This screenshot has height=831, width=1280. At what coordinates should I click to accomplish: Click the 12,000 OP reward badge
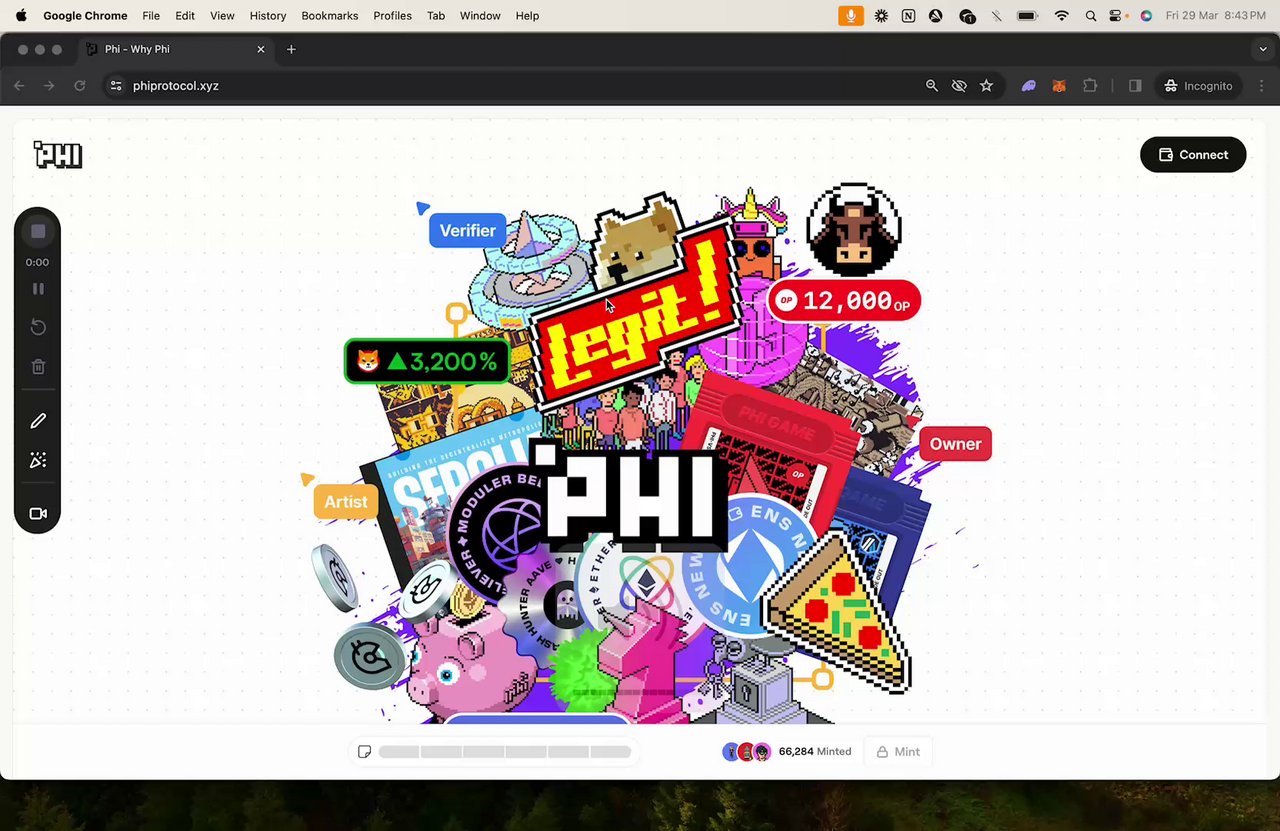pos(845,301)
